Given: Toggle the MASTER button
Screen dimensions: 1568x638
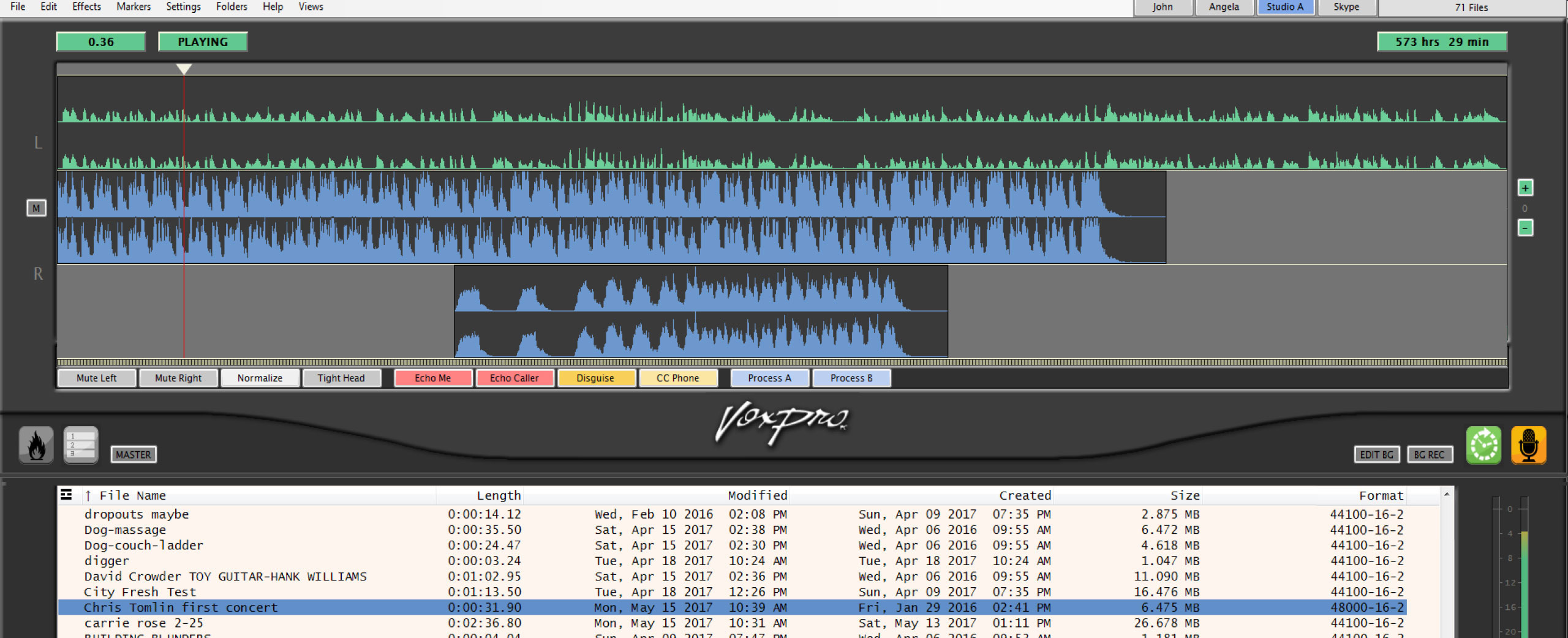Looking at the screenshot, I should coord(134,454).
